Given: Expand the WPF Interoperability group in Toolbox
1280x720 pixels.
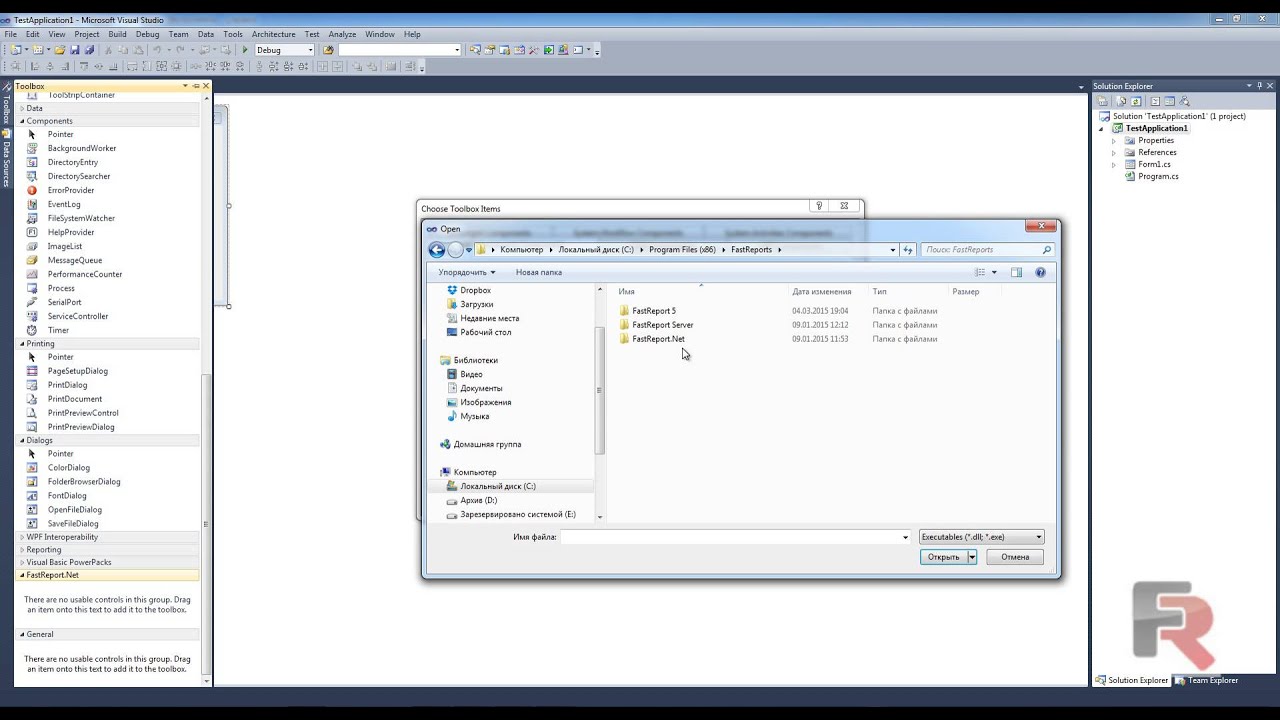Looking at the screenshot, I should pyautogui.click(x=22, y=537).
